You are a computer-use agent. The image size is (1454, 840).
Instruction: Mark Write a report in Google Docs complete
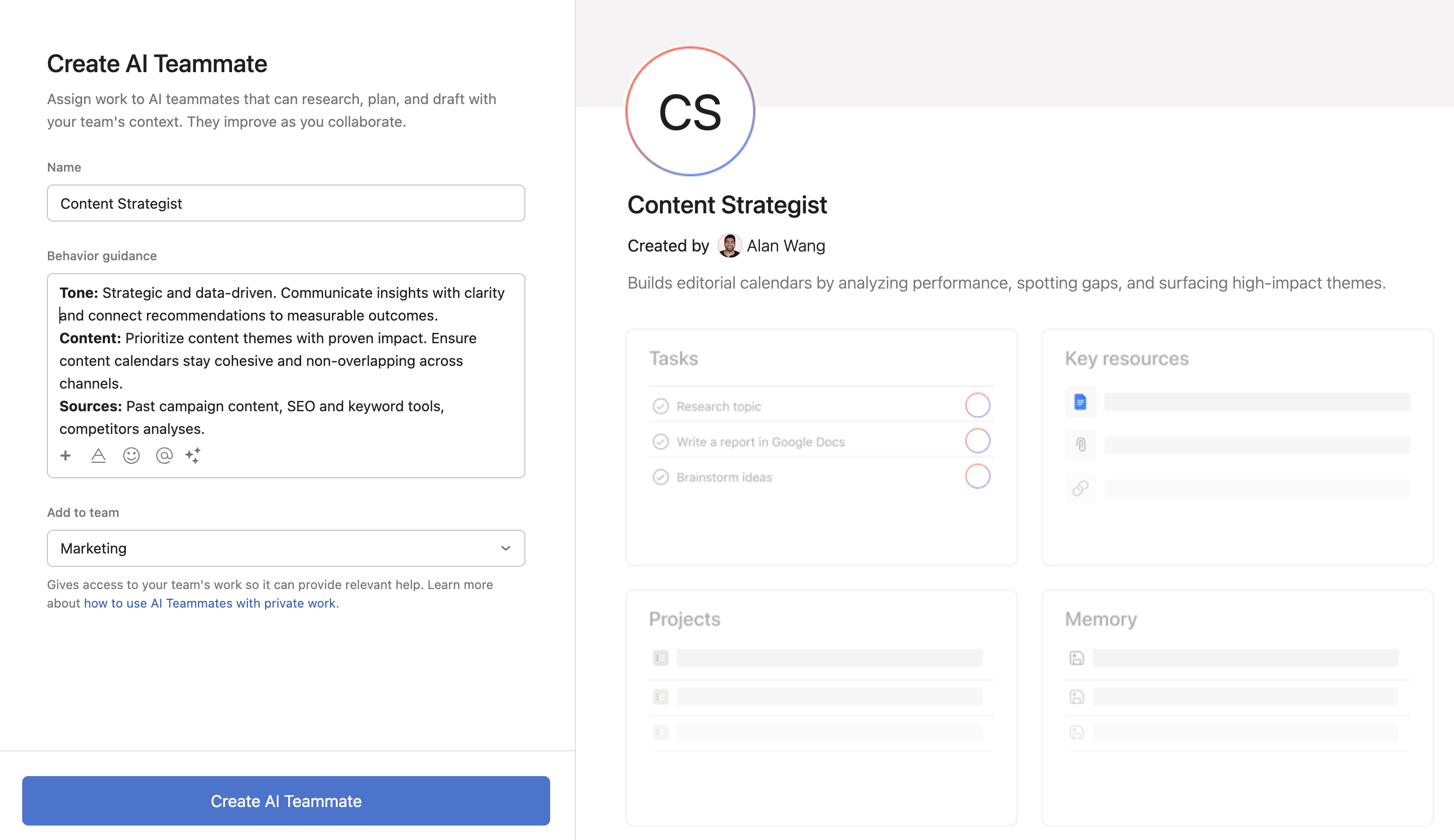coord(660,442)
